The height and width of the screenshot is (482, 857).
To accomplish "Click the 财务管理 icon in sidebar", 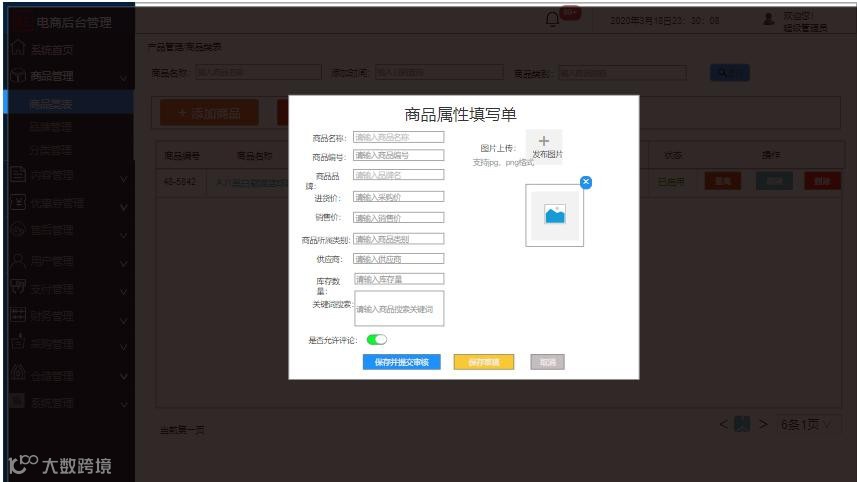I will (x=17, y=314).
